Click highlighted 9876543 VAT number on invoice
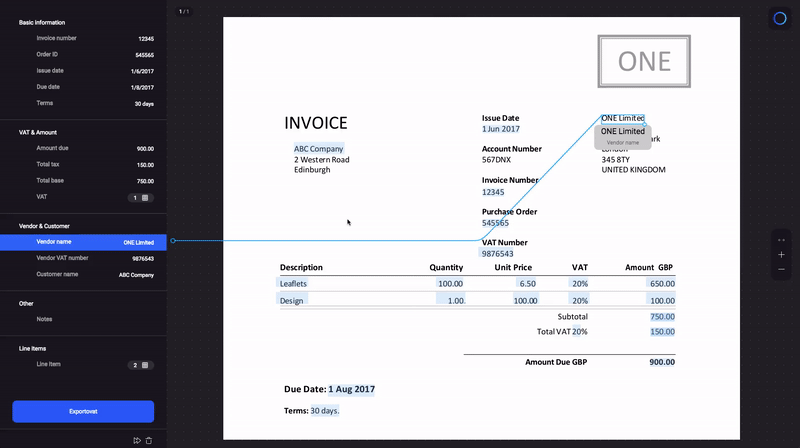 498,254
